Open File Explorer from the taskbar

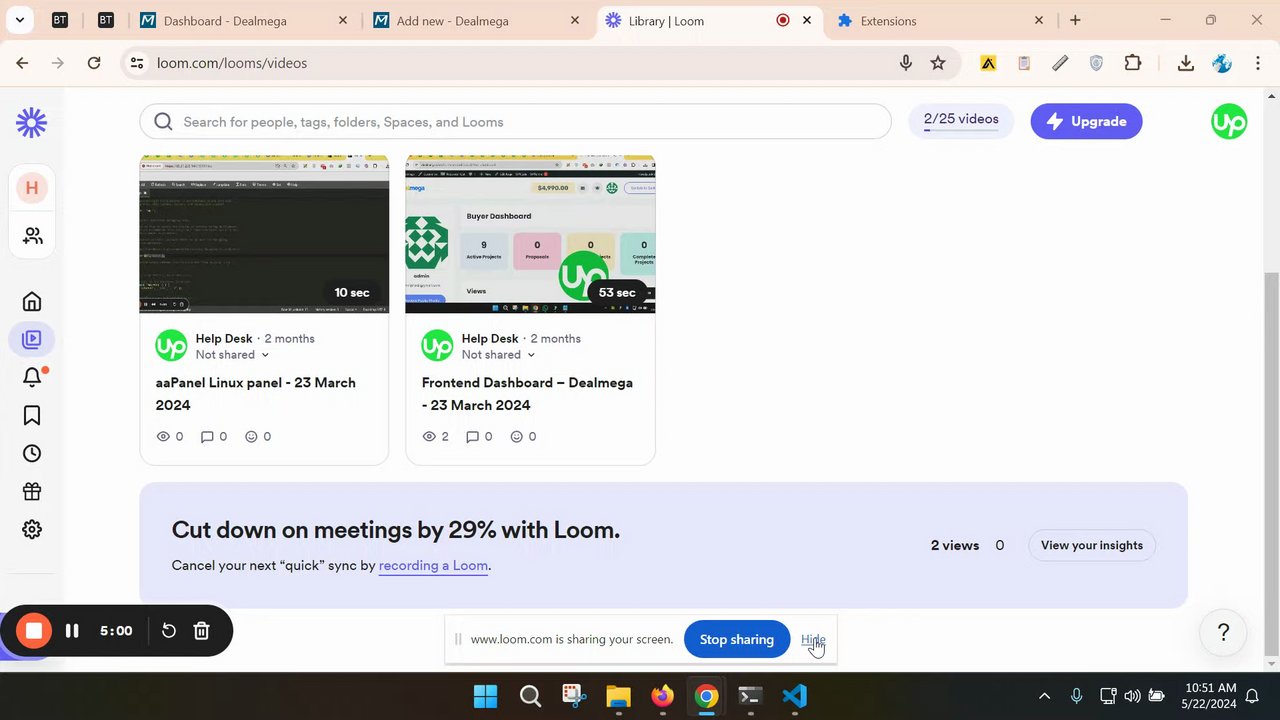click(618, 696)
